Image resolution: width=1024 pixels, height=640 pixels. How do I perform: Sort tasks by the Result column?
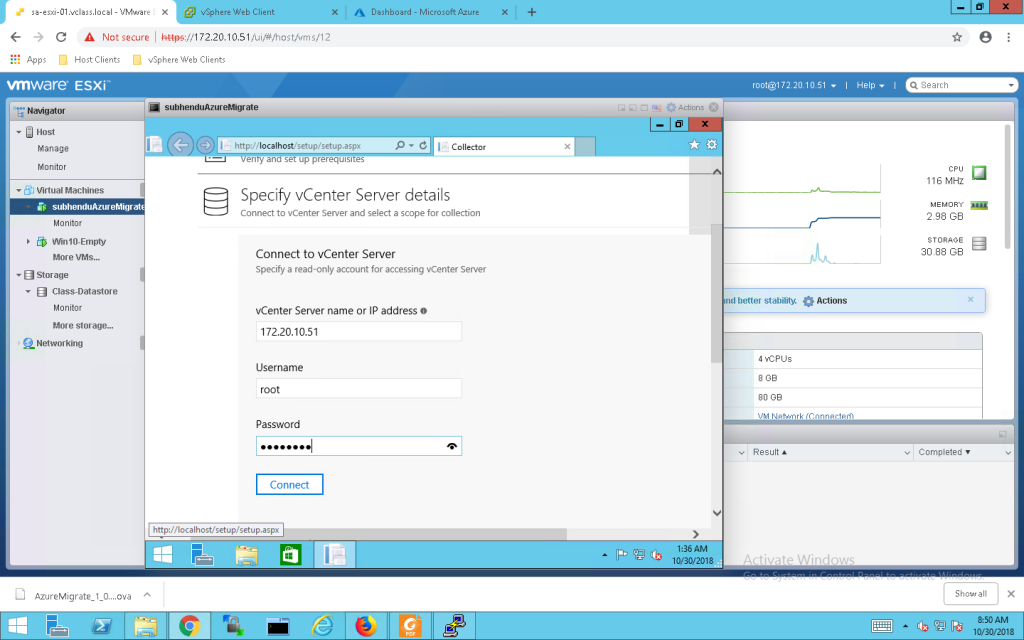(x=769, y=452)
